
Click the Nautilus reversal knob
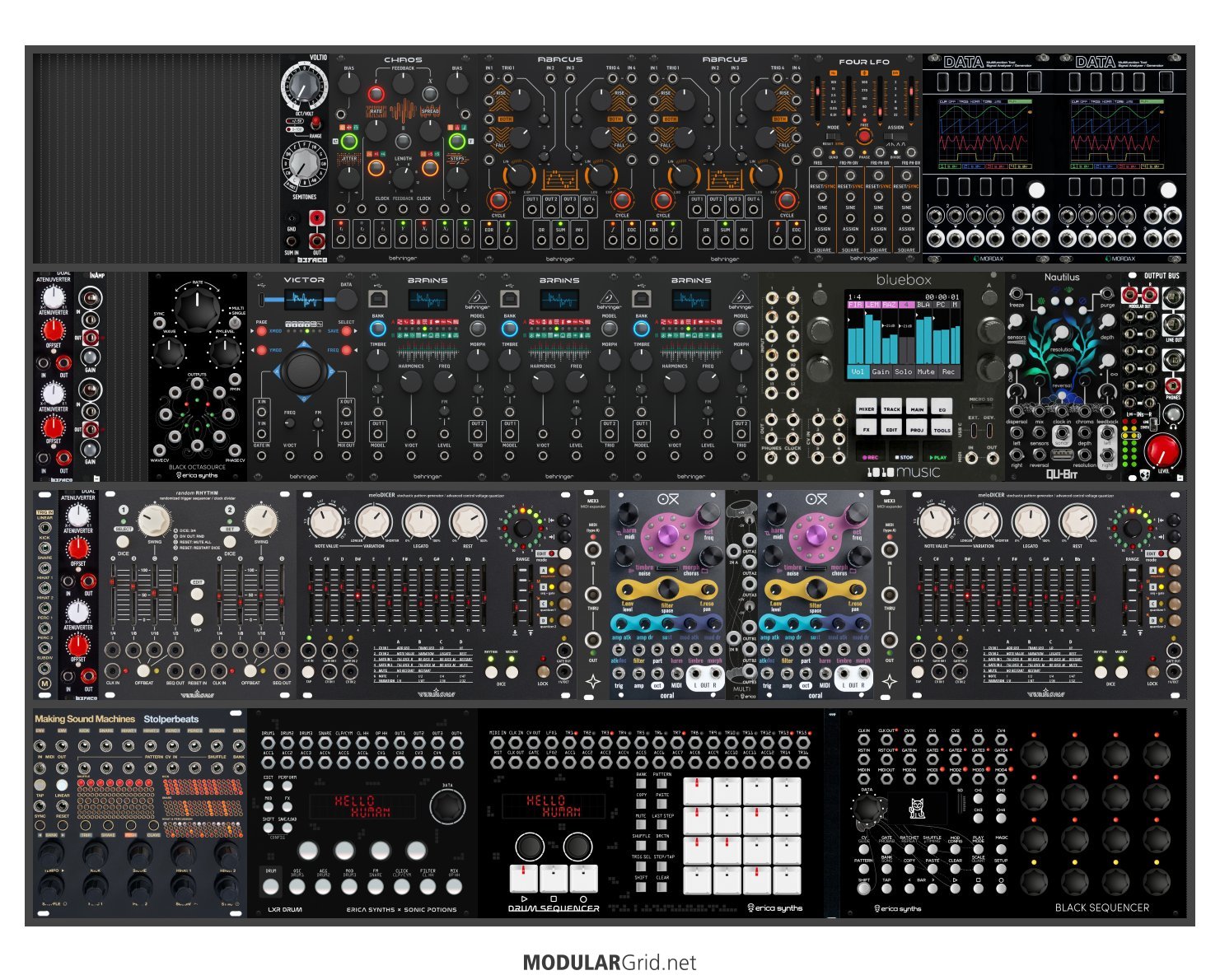(1061, 370)
